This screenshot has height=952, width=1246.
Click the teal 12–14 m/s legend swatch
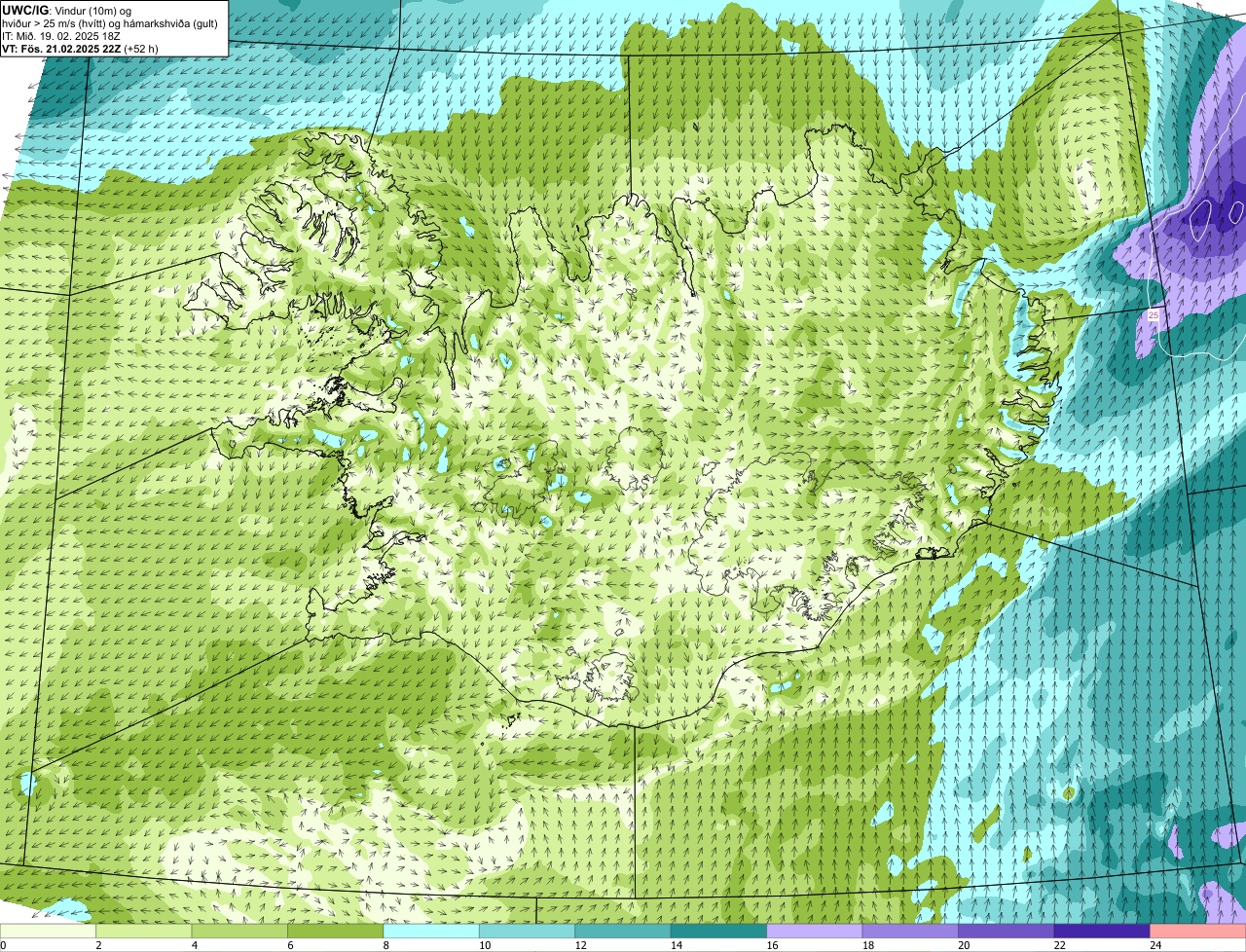pyautogui.click(x=624, y=931)
